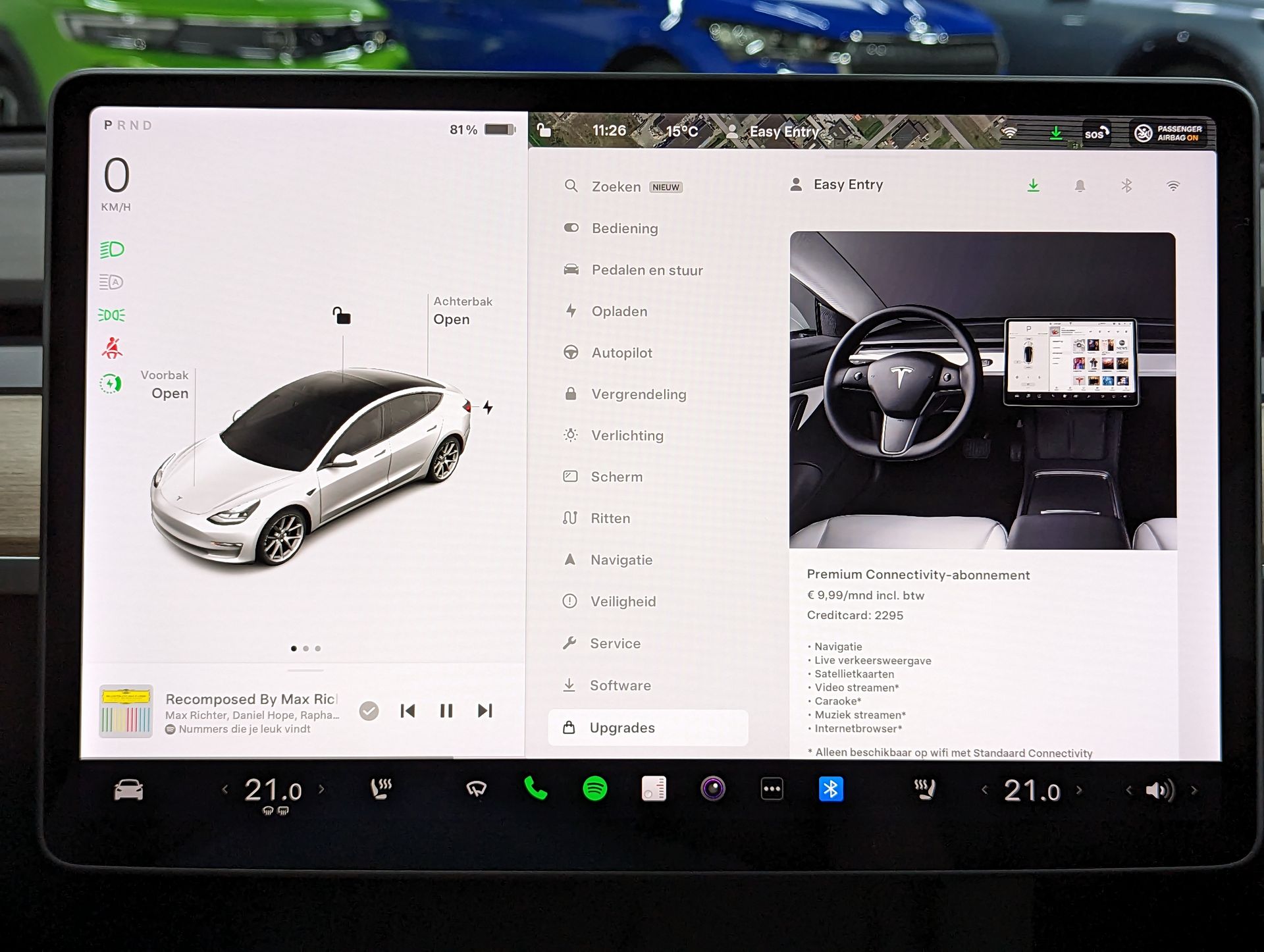Image resolution: width=1264 pixels, height=952 pixels.
Task: Open the album art thumbnail
Action: [x=126, y=711]
